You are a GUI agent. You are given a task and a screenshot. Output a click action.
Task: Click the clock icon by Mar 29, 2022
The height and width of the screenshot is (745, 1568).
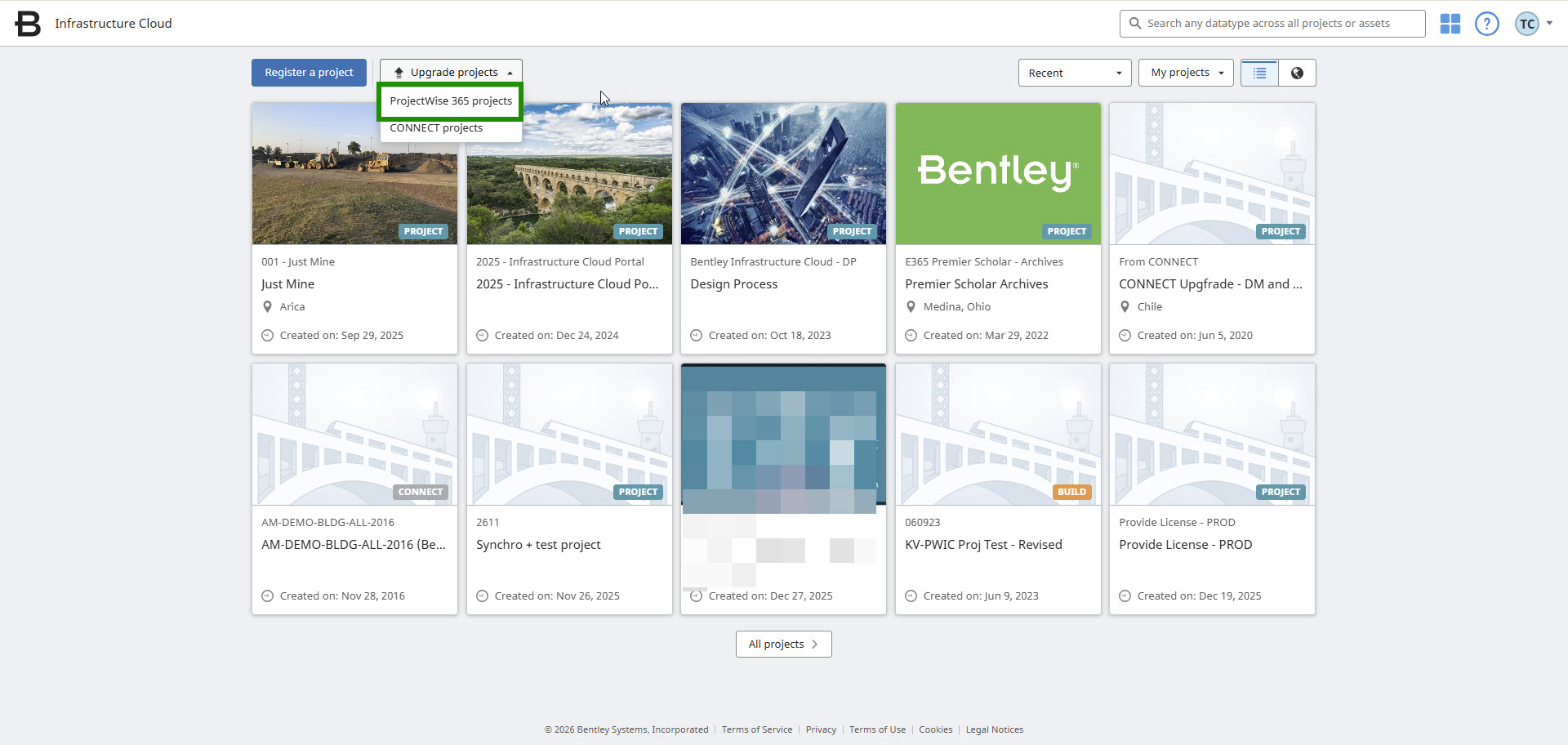(x=911, y=336)
